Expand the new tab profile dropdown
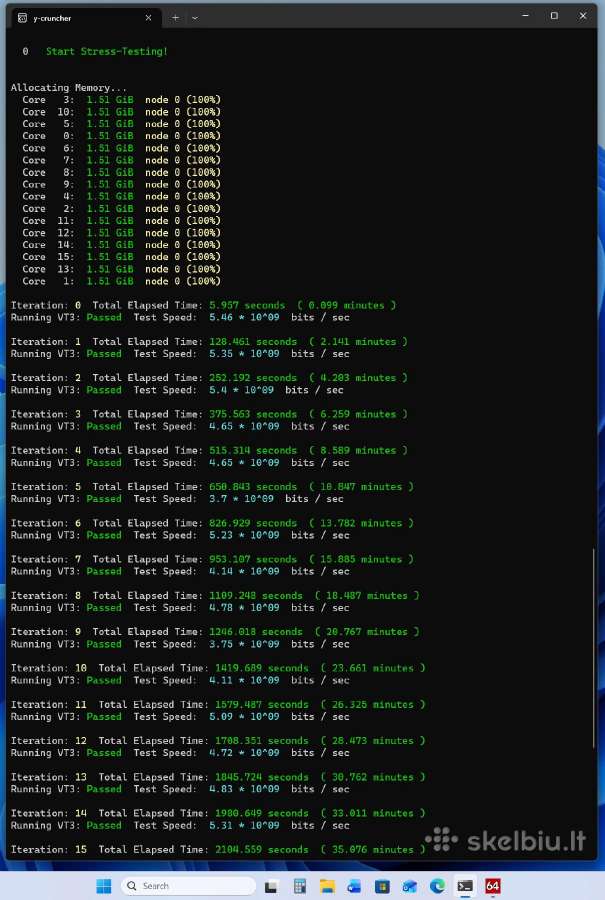Viewport: 605px width, 900px height. coord(195,18)
